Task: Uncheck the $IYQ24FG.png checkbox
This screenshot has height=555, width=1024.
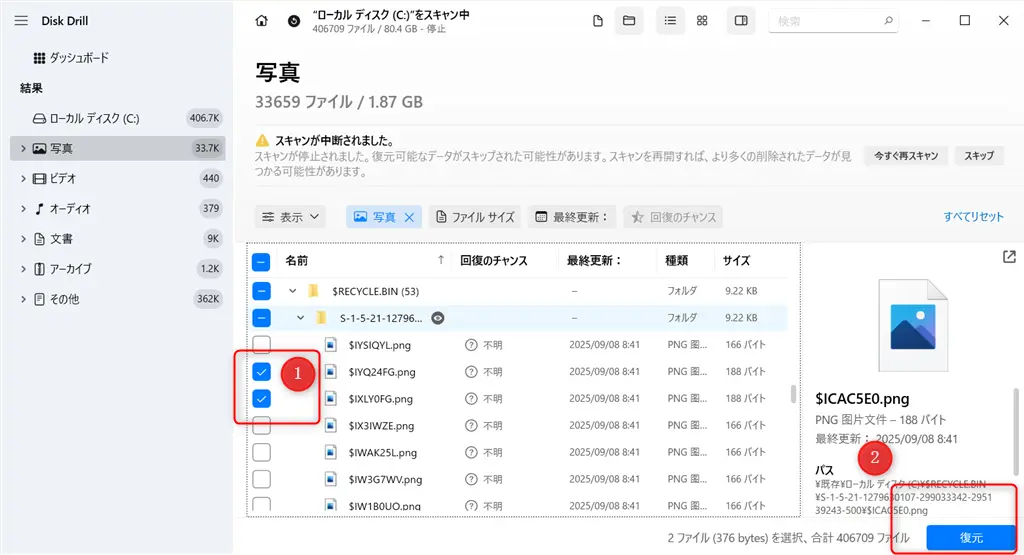Action: (261, 372)
